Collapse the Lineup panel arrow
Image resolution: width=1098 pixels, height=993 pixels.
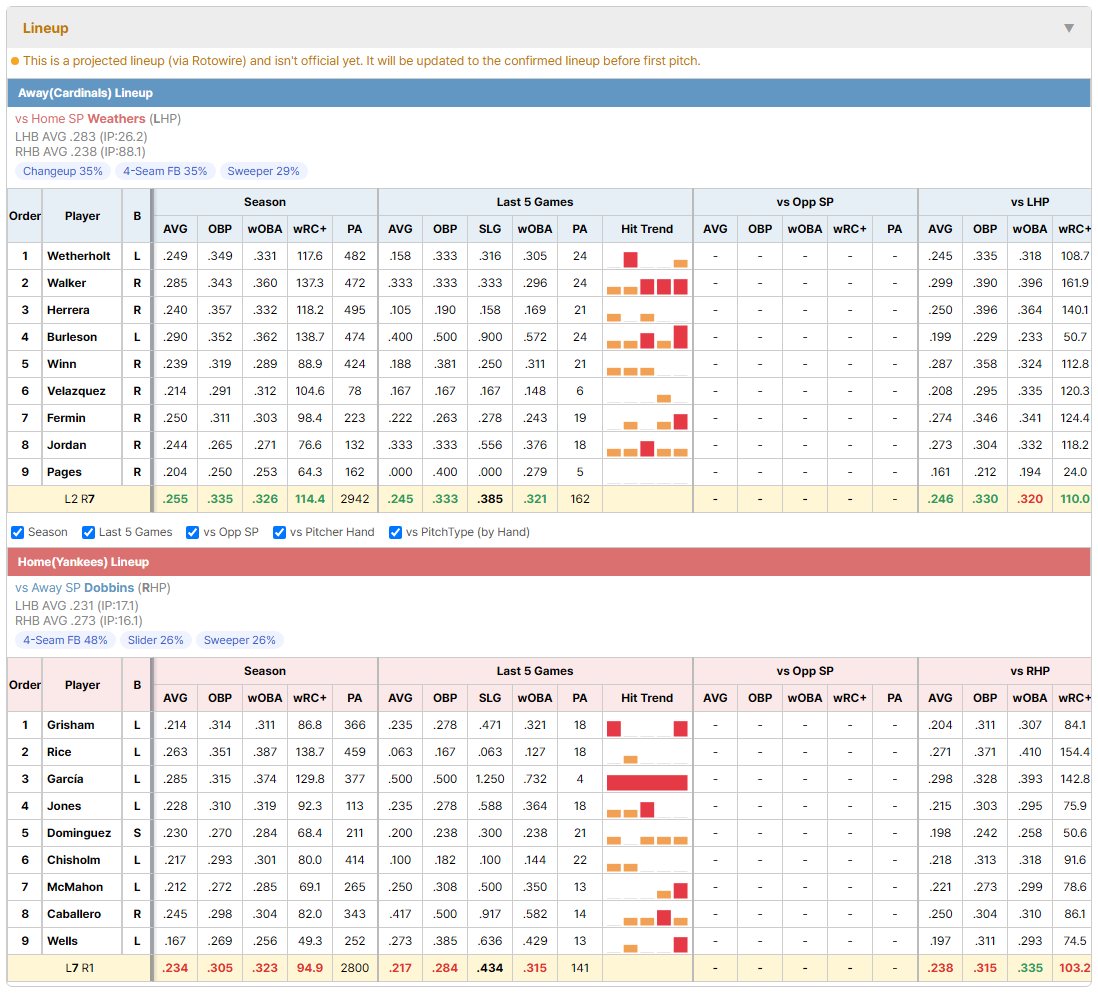tap(1069, 28)
